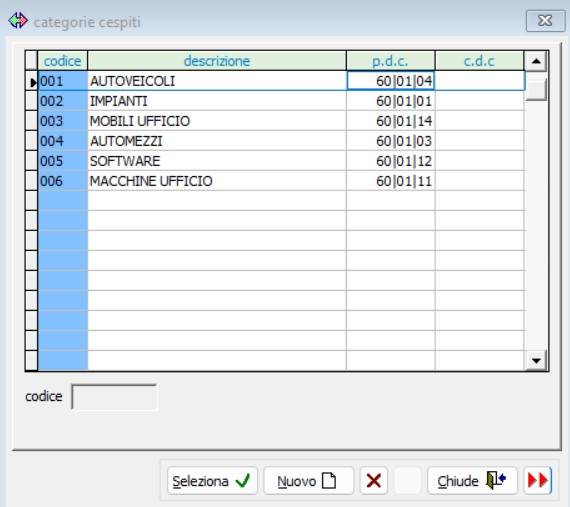The height and width of the screenshot is (507, 570).
Task: Create a new record with Nuovo
Action: point(308,481)
